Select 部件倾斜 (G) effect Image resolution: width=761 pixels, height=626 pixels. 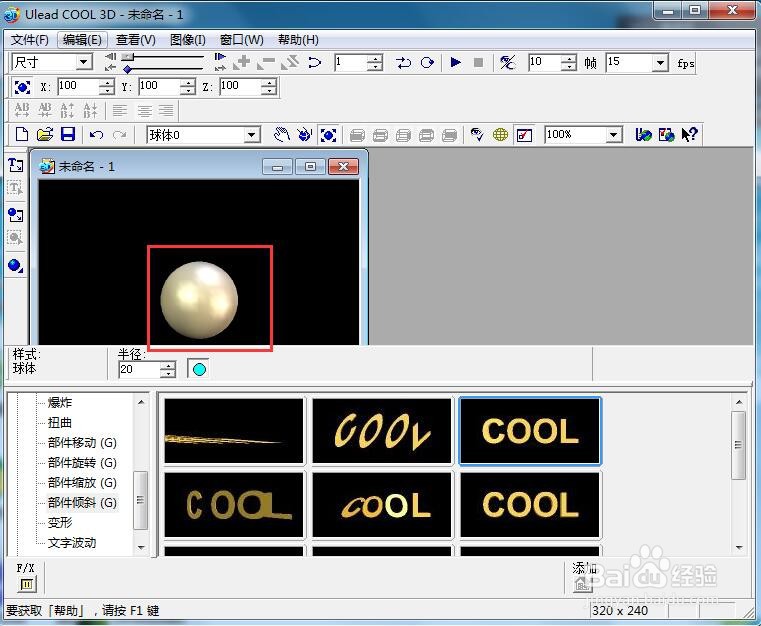[82, 503]
